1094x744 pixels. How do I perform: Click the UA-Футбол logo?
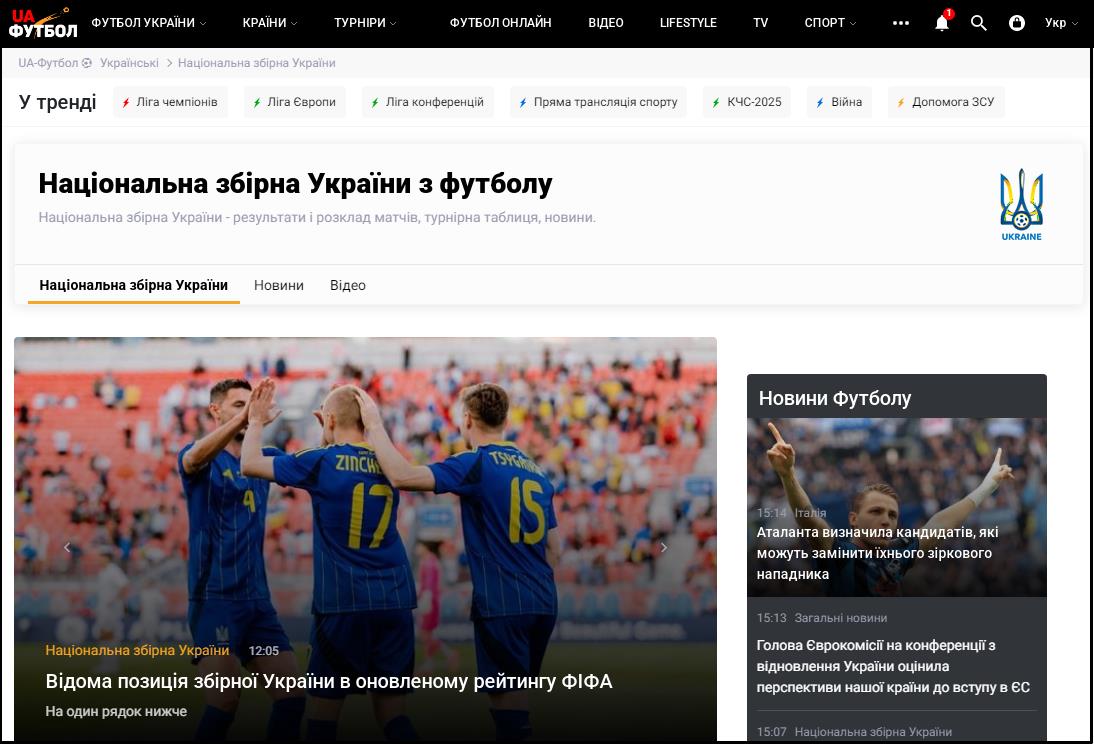[43, 23]
